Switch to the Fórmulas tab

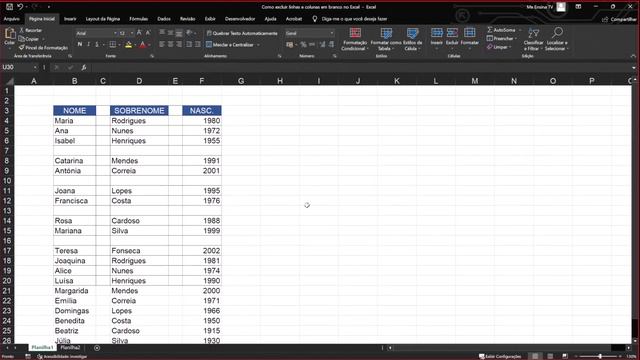click(138, 19)
